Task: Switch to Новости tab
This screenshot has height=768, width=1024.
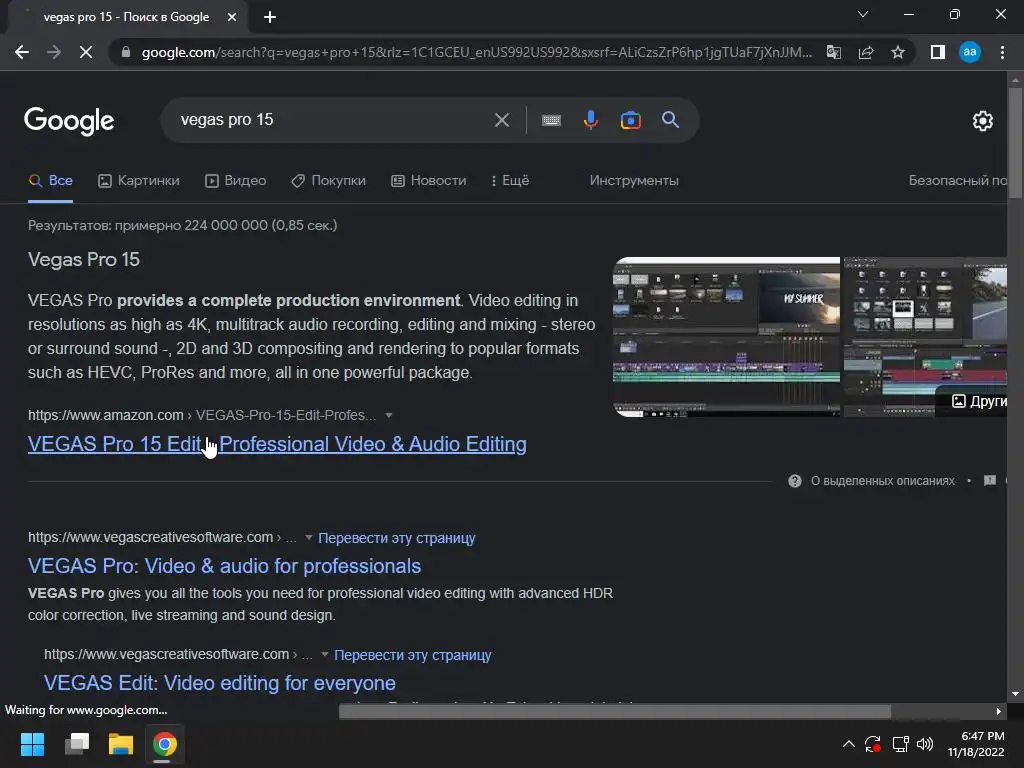Action: 428,181
